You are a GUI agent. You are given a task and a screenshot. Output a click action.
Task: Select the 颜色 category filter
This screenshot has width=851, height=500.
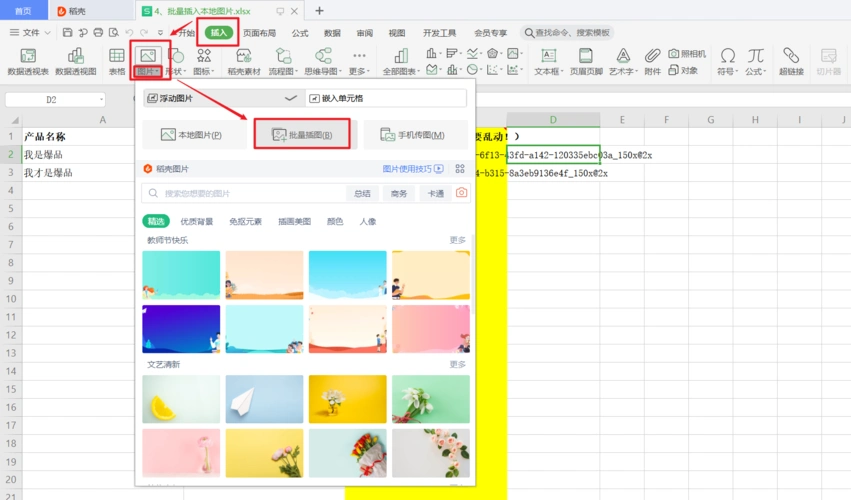pos(335,221)
